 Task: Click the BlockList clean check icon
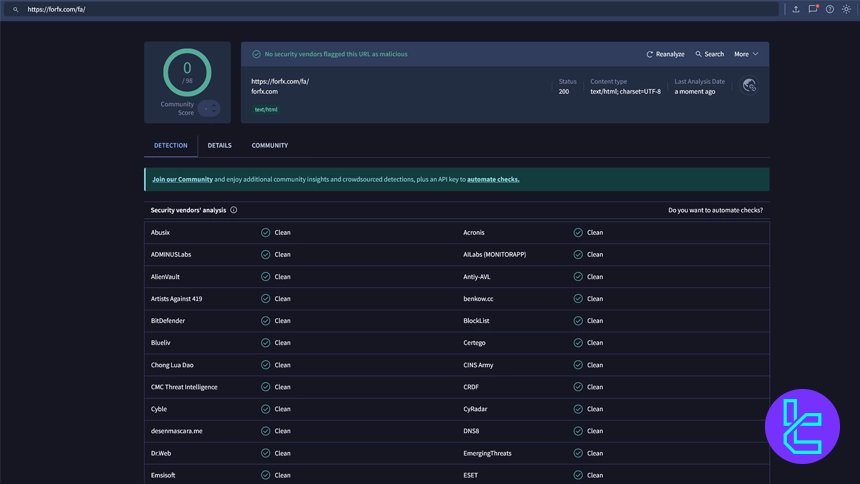click(578, 321)
